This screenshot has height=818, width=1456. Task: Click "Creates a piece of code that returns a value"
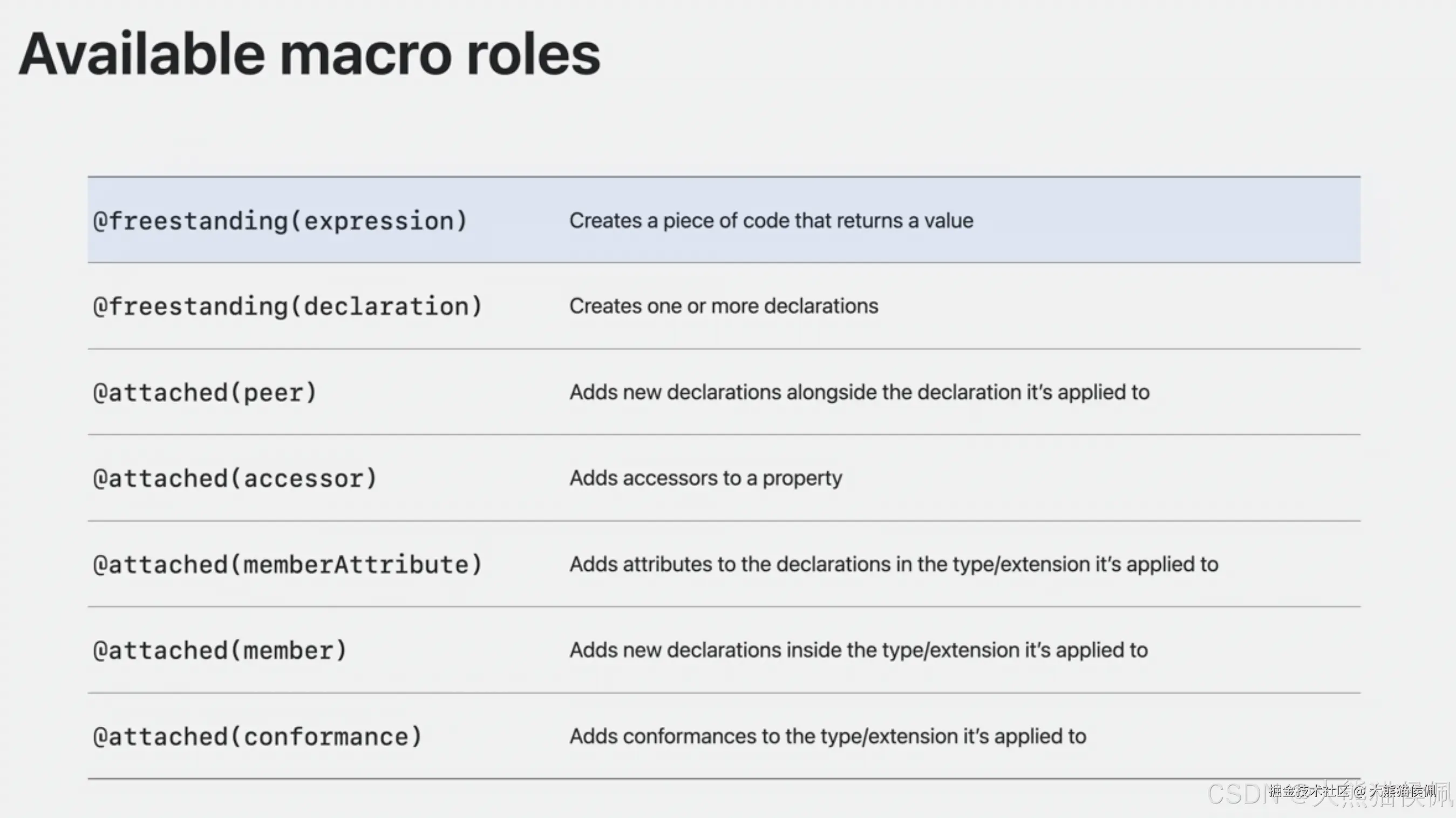tap(771, 221)
